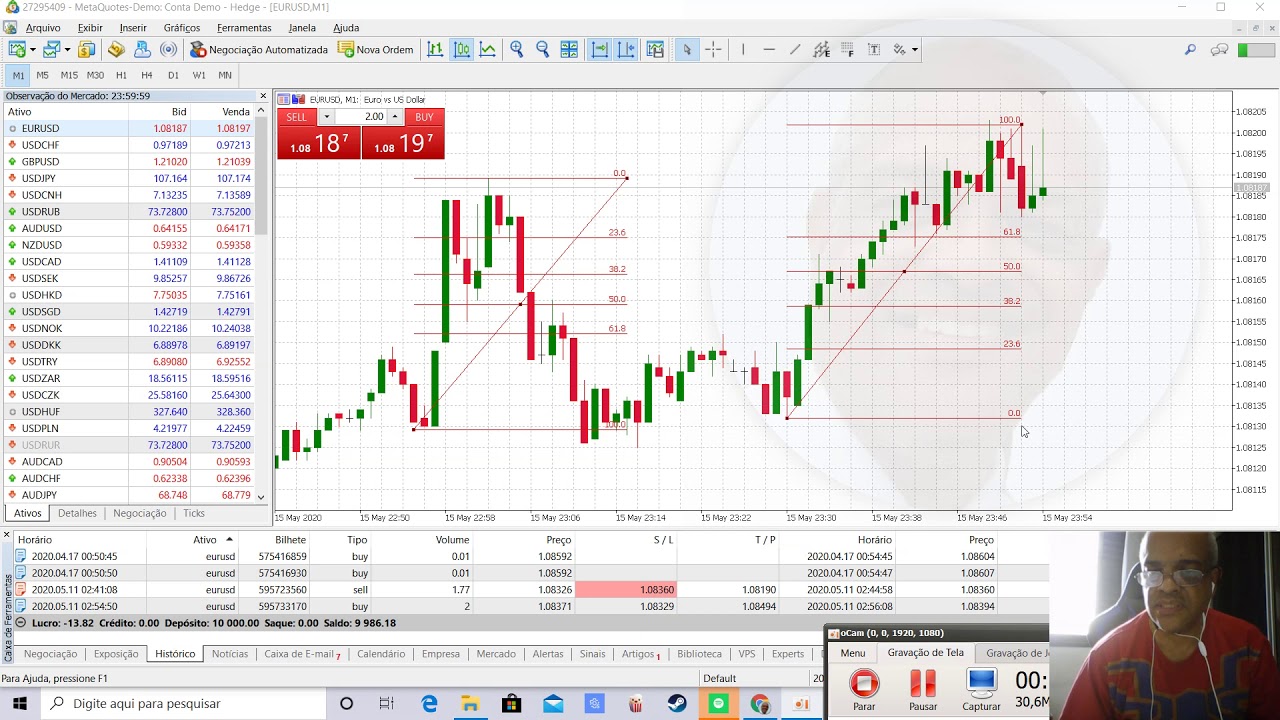Screen dimensions: 1280x720
Task: Switch chart timeframe to H1
Action: pos(121,75)
